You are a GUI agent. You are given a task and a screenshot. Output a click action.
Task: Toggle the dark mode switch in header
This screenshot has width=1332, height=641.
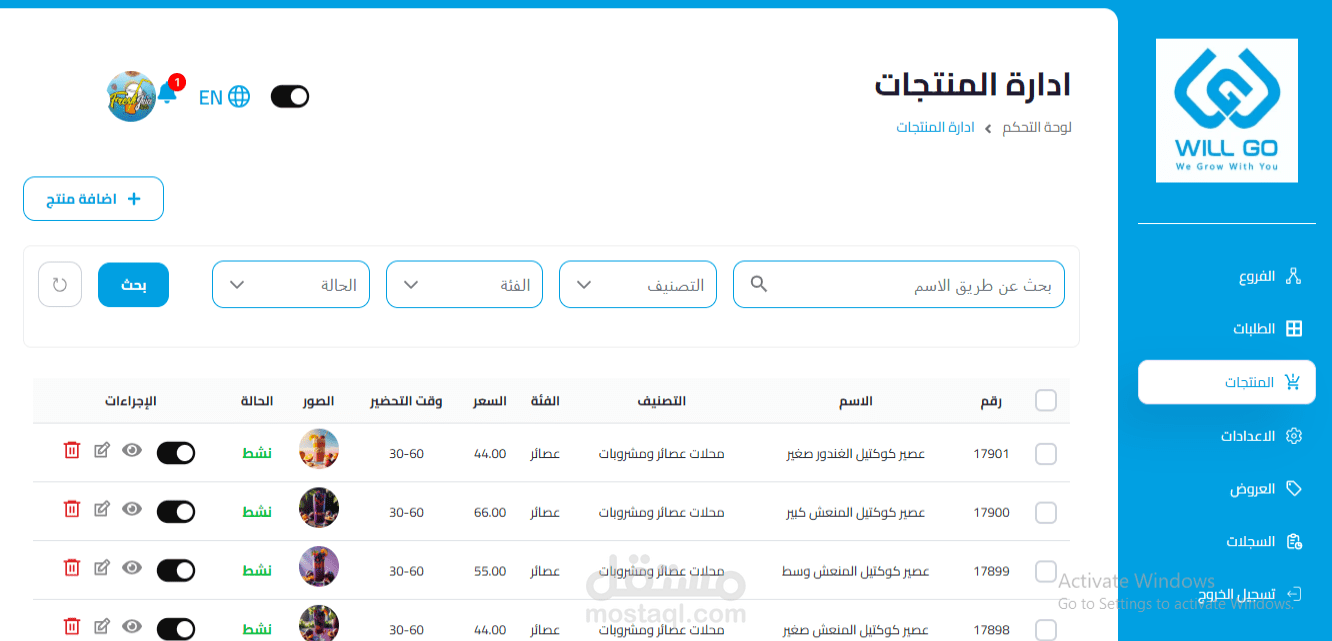290,96
